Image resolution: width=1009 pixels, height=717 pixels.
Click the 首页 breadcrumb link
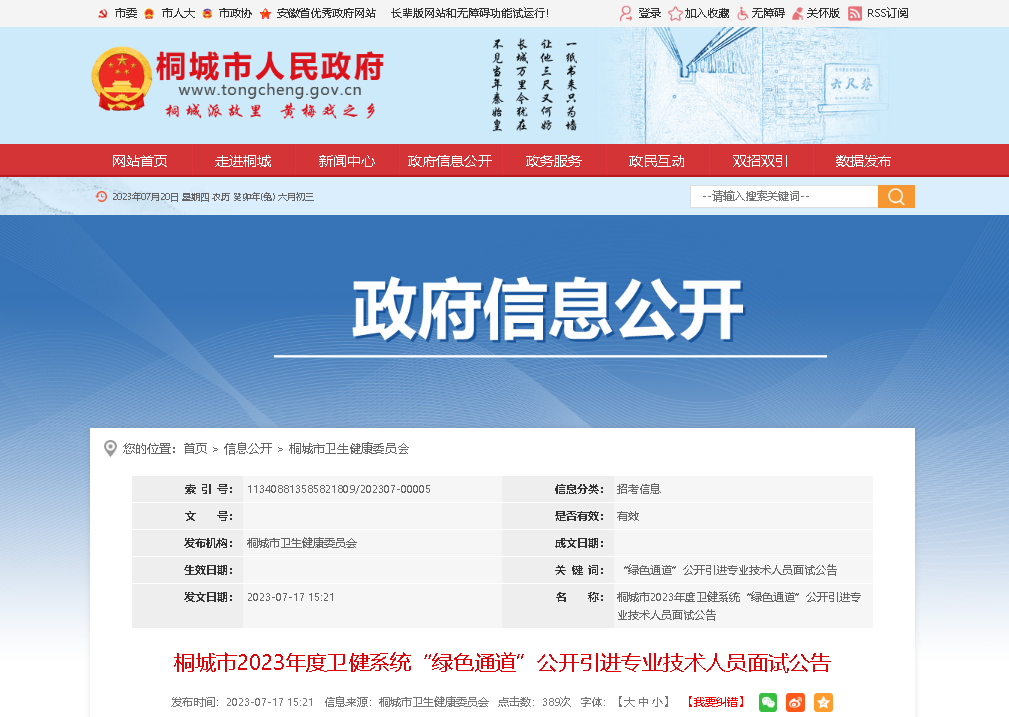(195, 449)
